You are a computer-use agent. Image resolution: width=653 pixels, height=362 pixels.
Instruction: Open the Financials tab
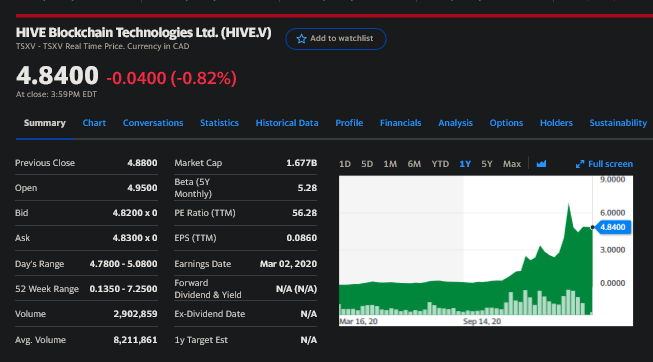tap(401, 123)
